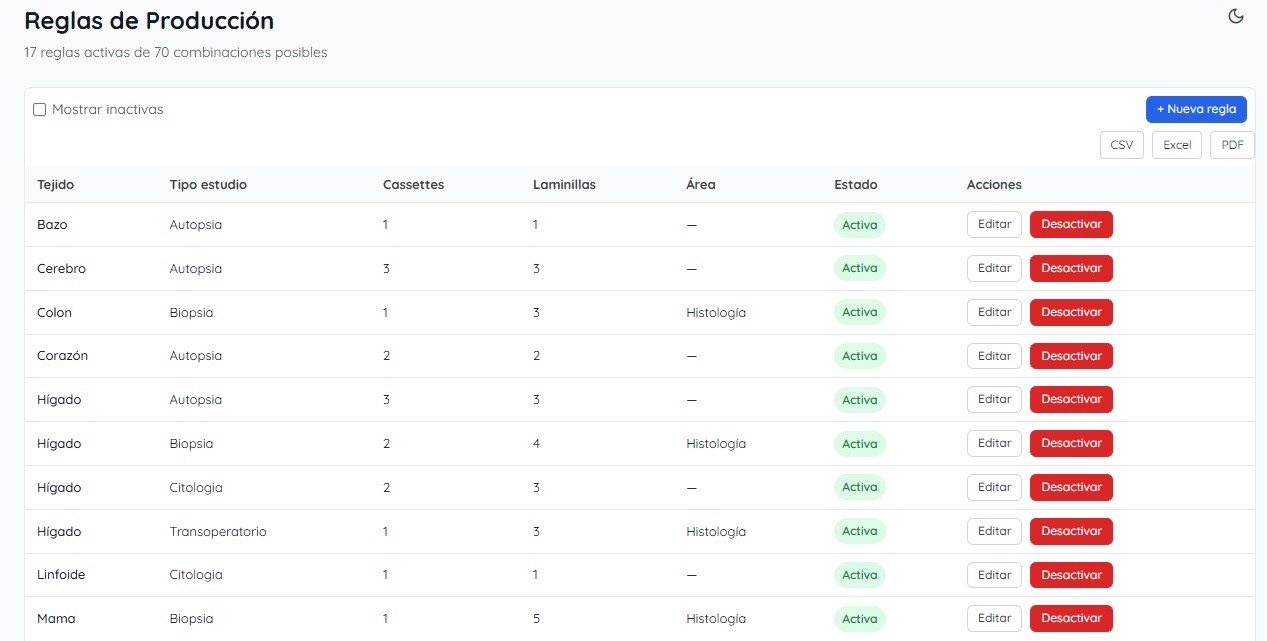Image resolution: width=1267 pixels, height=641 pixels.
Task: Deactivate the Hígado Citologia rule
Action: coord(1071,487)
